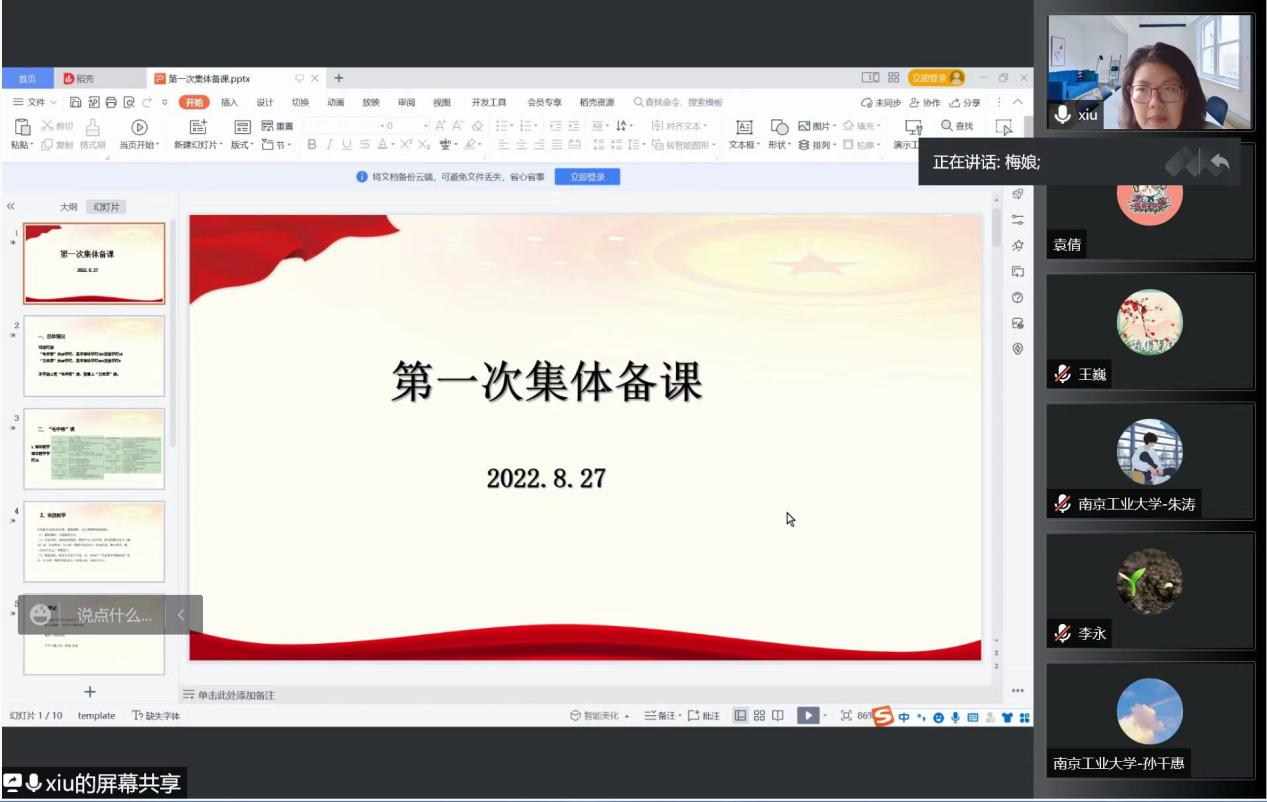Open the 插入 (Insert) ribbon tab
Viewport: 1267px width, 802px height.
(229, 102)
